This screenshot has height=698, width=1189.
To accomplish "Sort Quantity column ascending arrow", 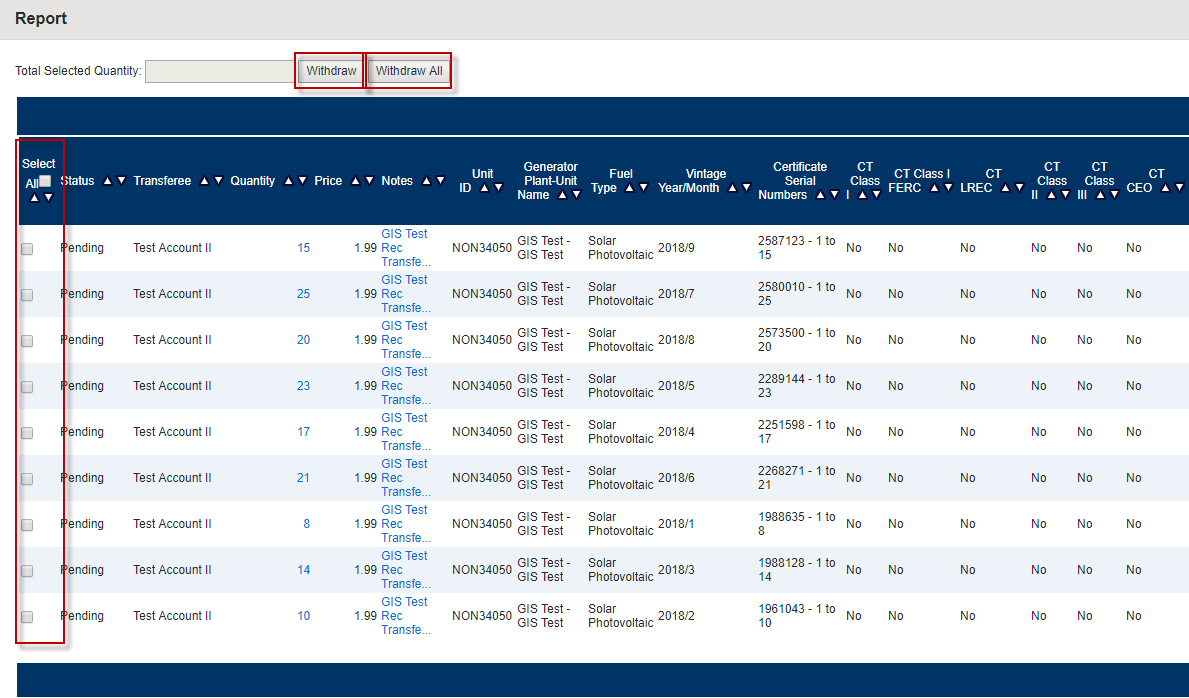I will point(287,181).
